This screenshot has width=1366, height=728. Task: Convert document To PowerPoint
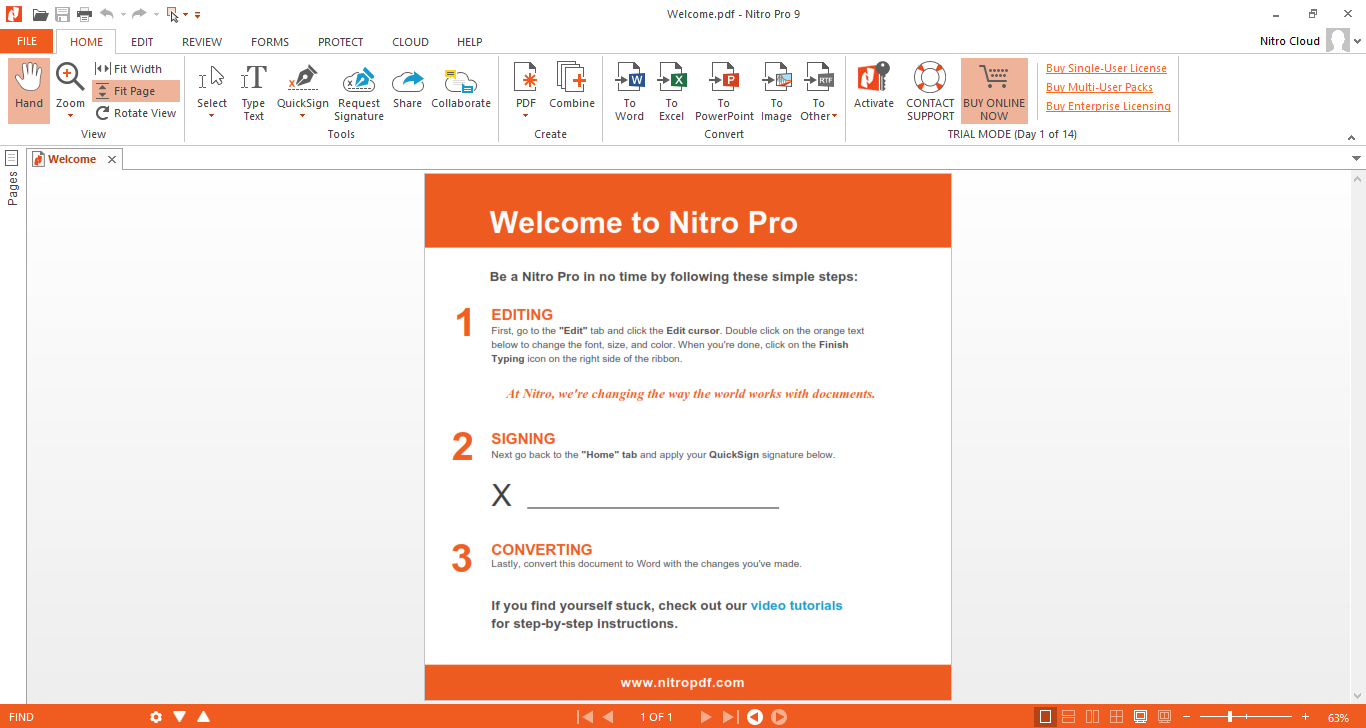(x=724, y=92)
